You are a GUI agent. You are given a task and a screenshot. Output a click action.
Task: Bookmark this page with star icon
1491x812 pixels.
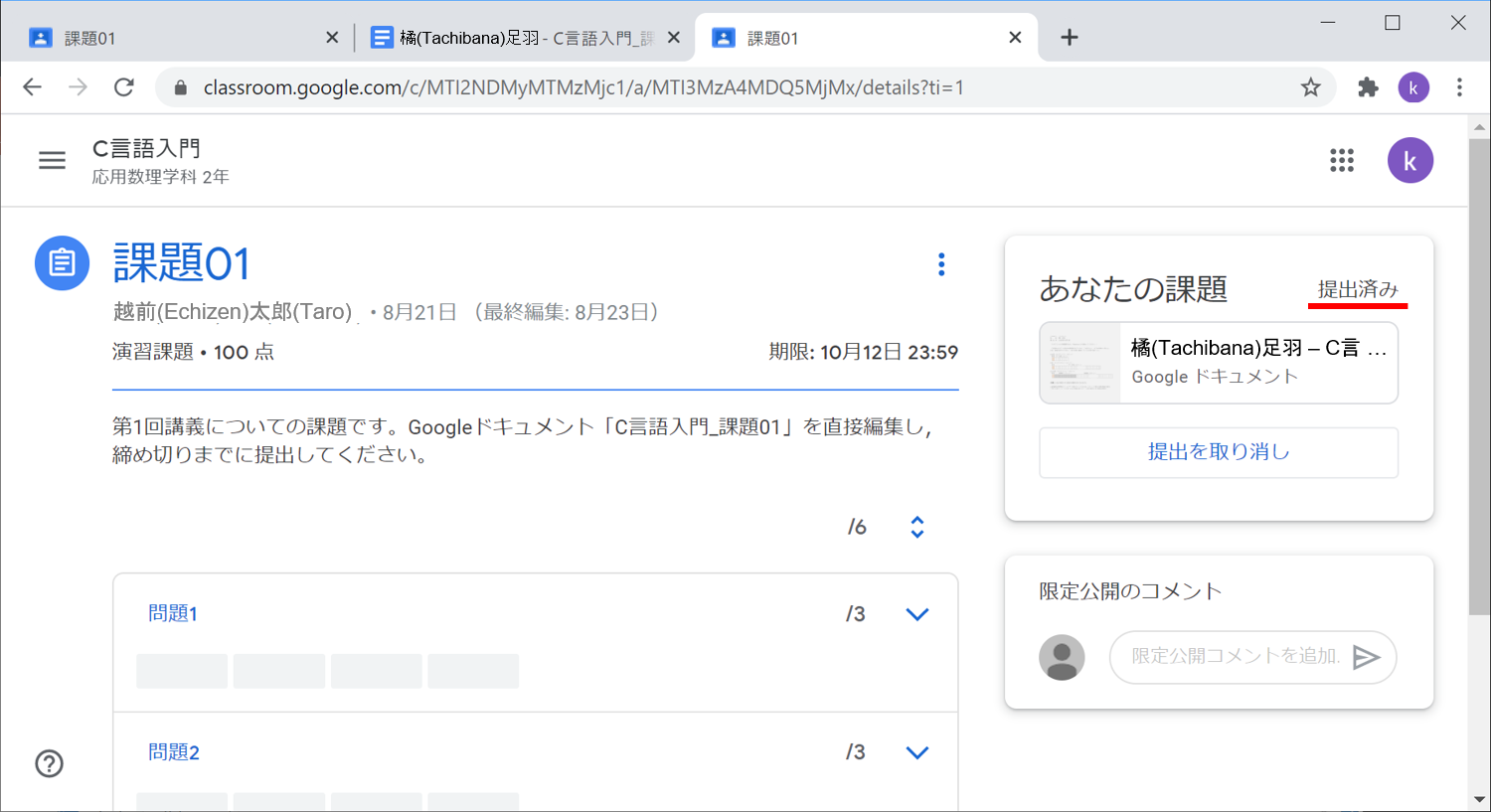pyautogui.click(x=1311, y=87)
